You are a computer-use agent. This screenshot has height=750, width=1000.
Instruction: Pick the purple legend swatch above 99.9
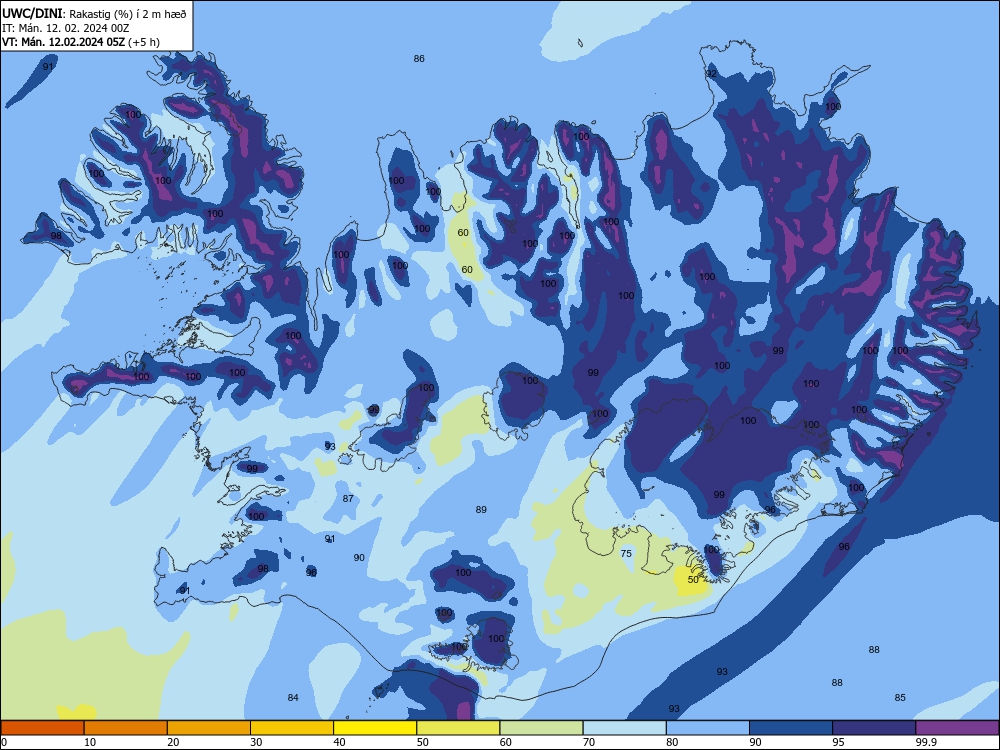click(x=957, y=728)
